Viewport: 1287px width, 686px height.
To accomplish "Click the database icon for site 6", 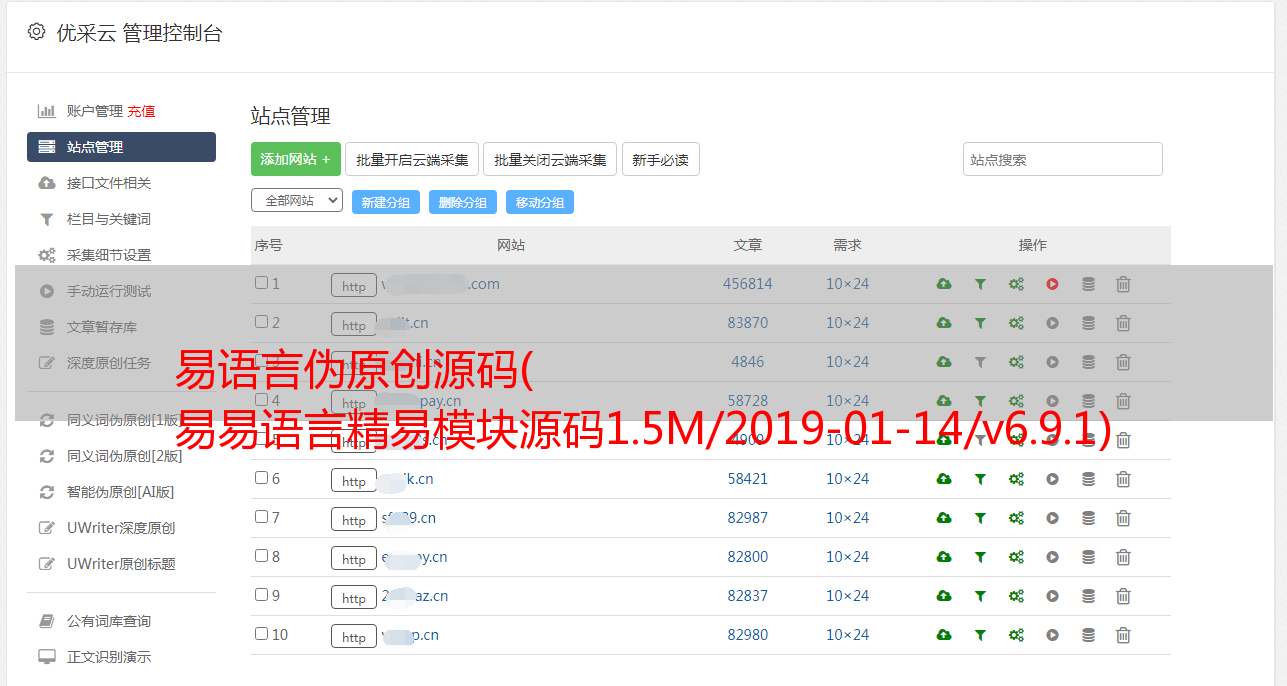I will click(x=1088, y=479).
